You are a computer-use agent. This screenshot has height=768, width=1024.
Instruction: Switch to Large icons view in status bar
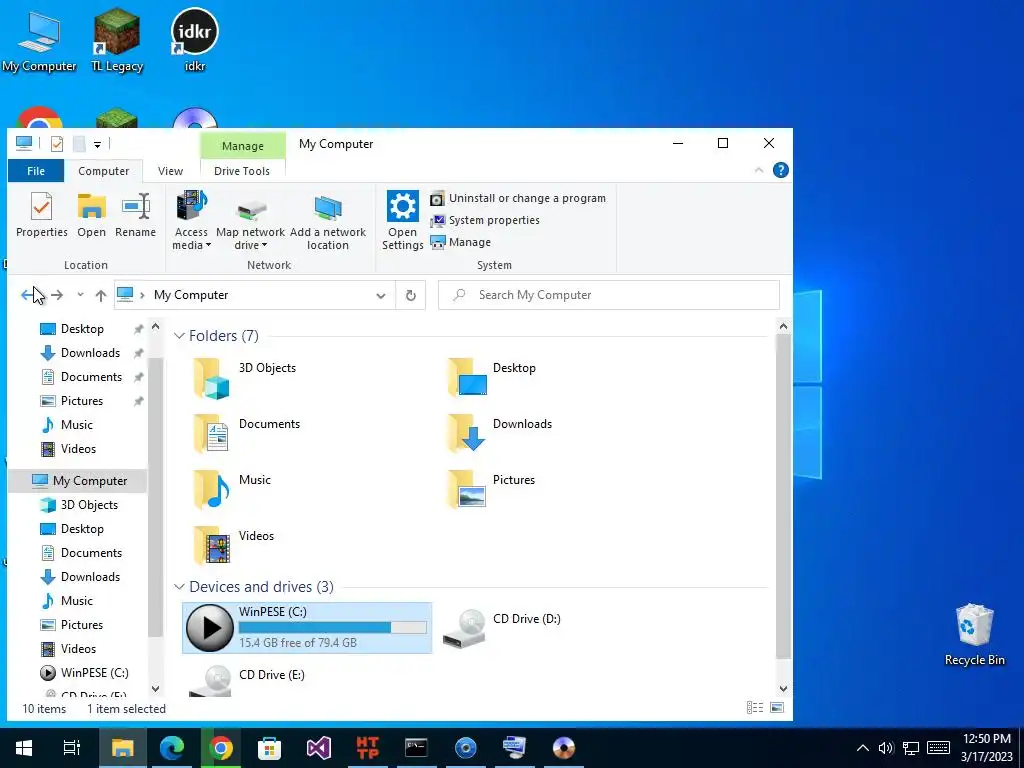[x=776, y=707]
